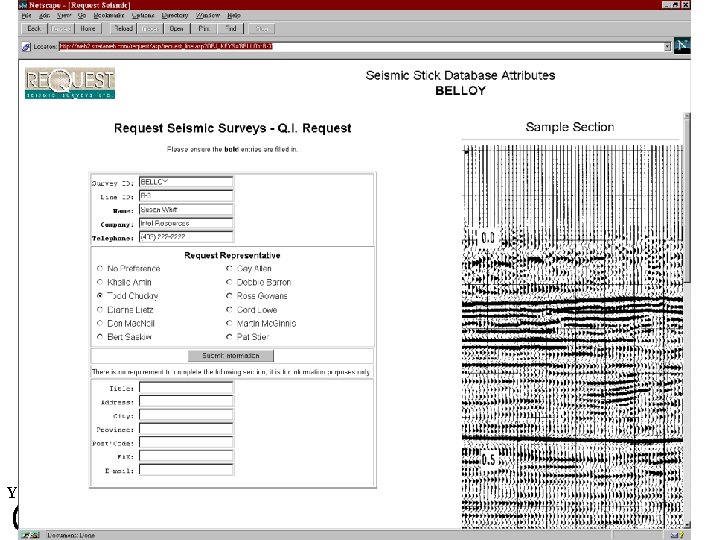Reload the page from the toolbar
720x540 pixels.
tap(123, 28)
